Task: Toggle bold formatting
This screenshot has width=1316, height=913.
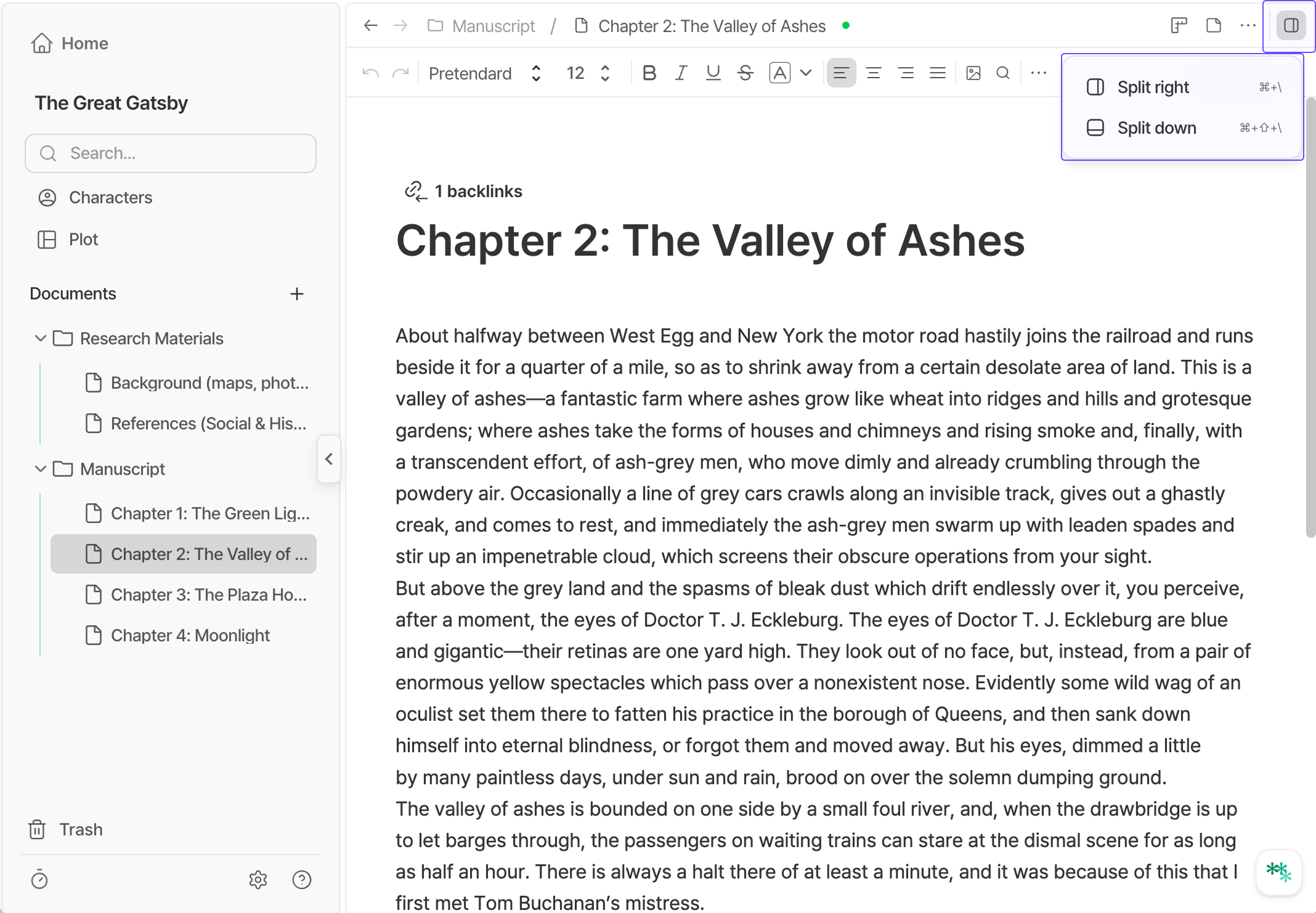Action: 649,73
